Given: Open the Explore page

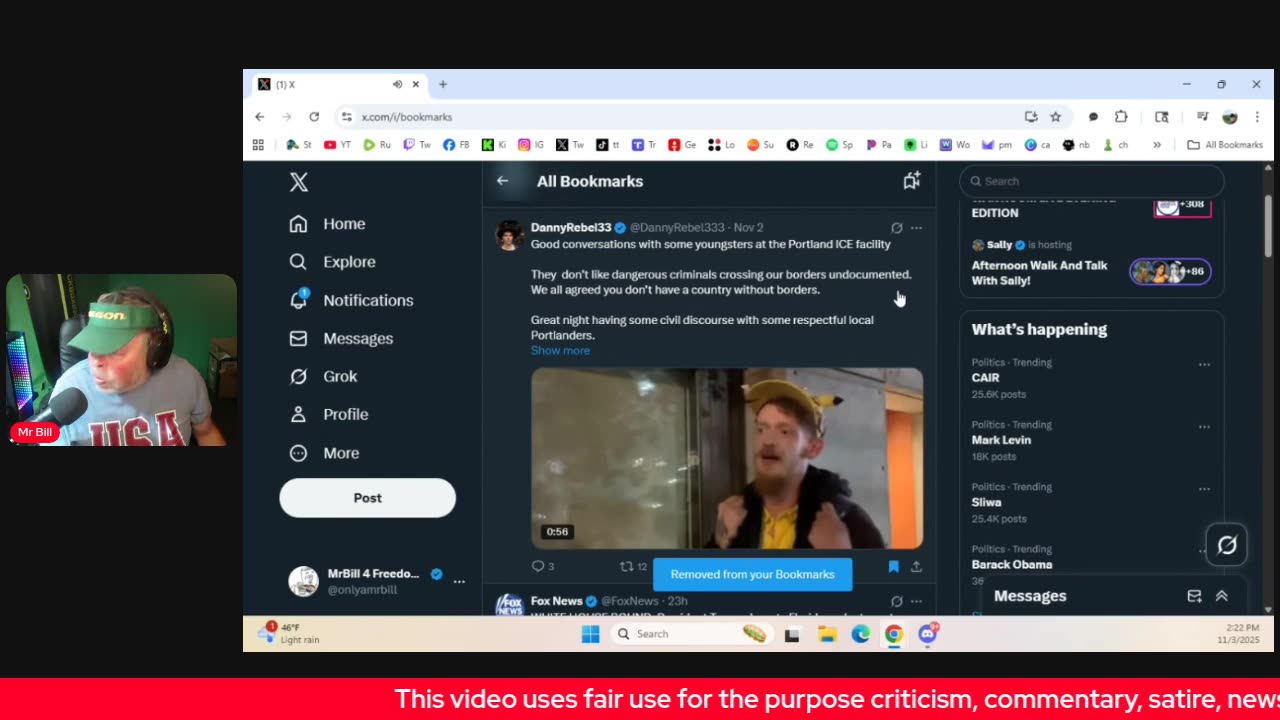Looking at the screenshot, I should [x=332, y=262].
